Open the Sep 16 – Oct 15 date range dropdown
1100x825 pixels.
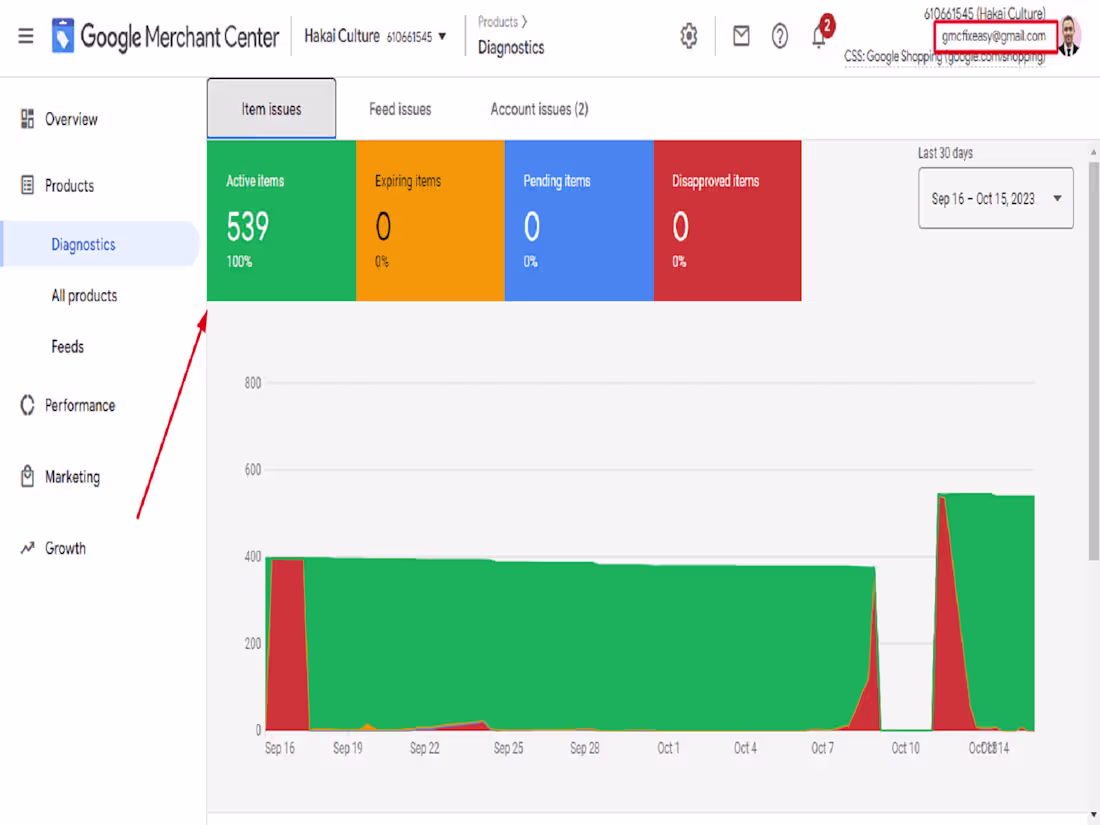coord(995,198)
